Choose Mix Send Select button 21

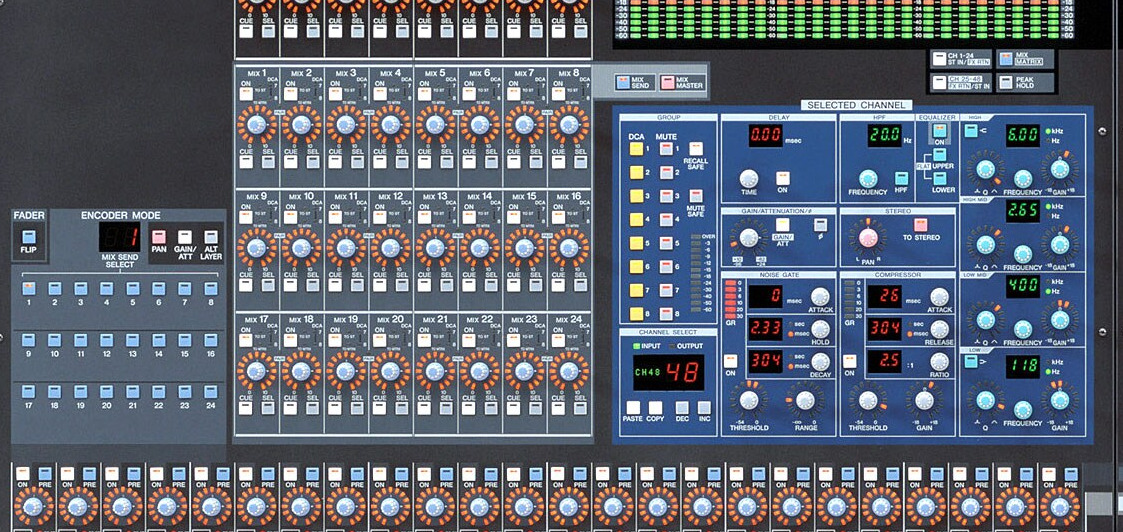[x=132, y=392]
